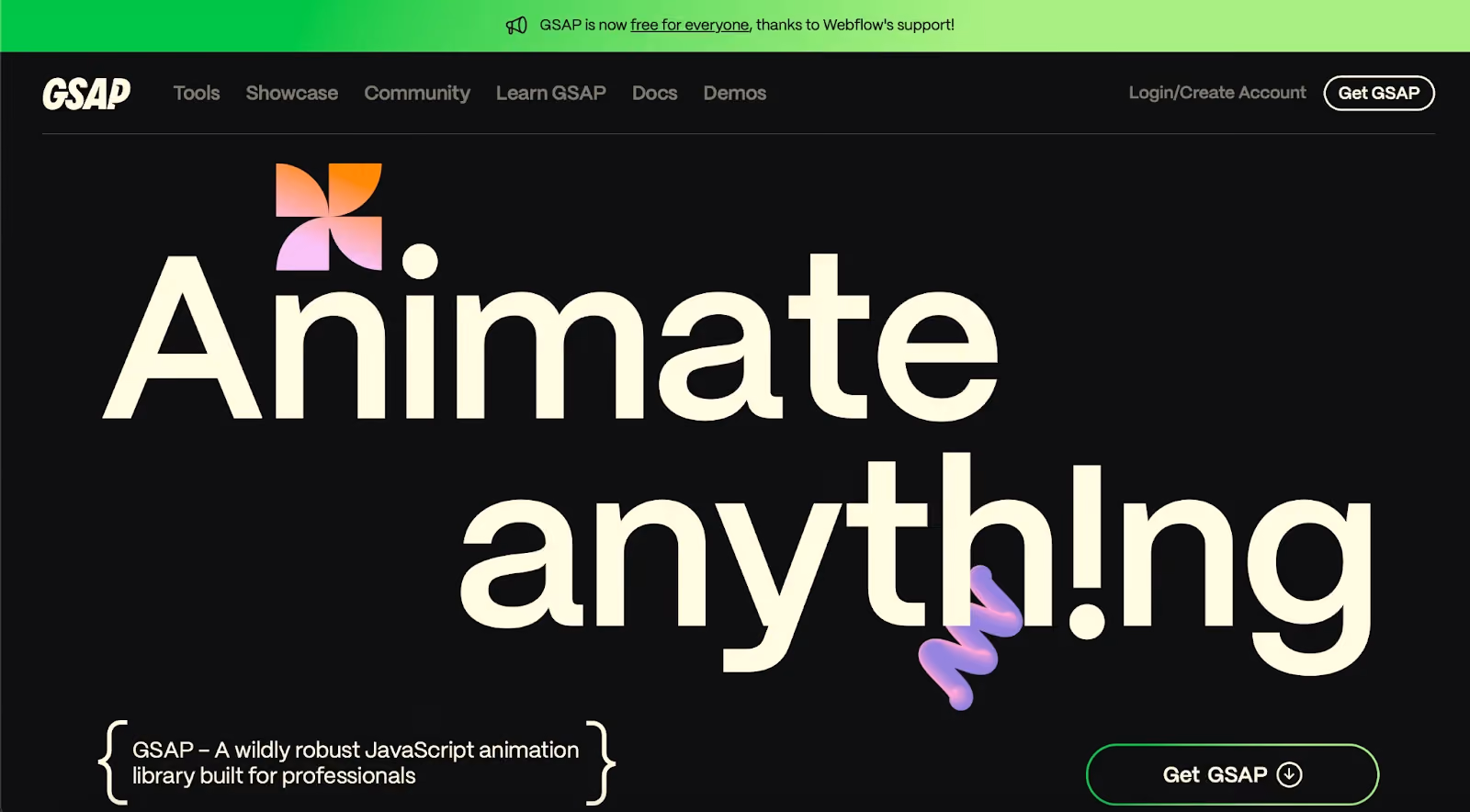
Task: Follow the "free for everyone" banner link
Action: pyautogui.click(x=690, y=25)
